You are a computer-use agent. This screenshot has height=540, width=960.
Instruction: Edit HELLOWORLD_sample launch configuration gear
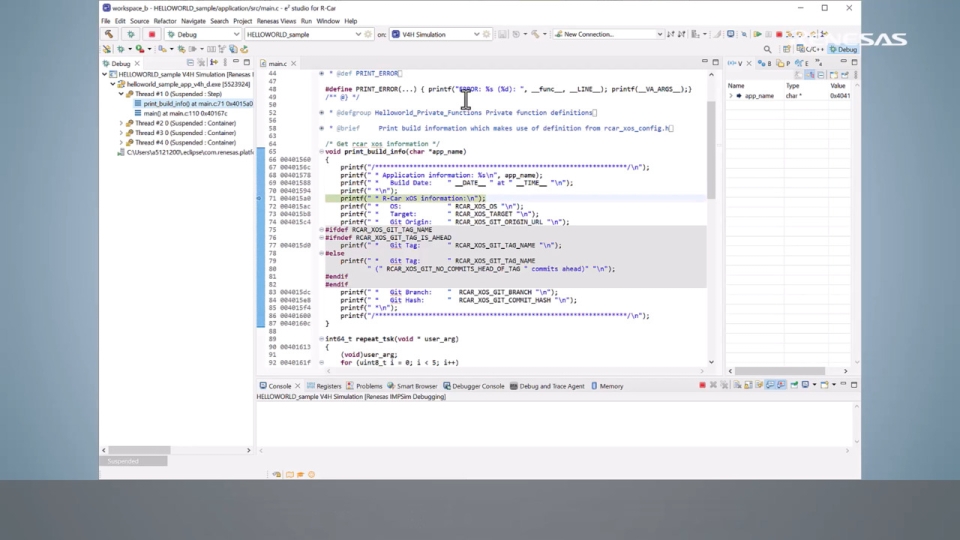[x=368, y=34]
